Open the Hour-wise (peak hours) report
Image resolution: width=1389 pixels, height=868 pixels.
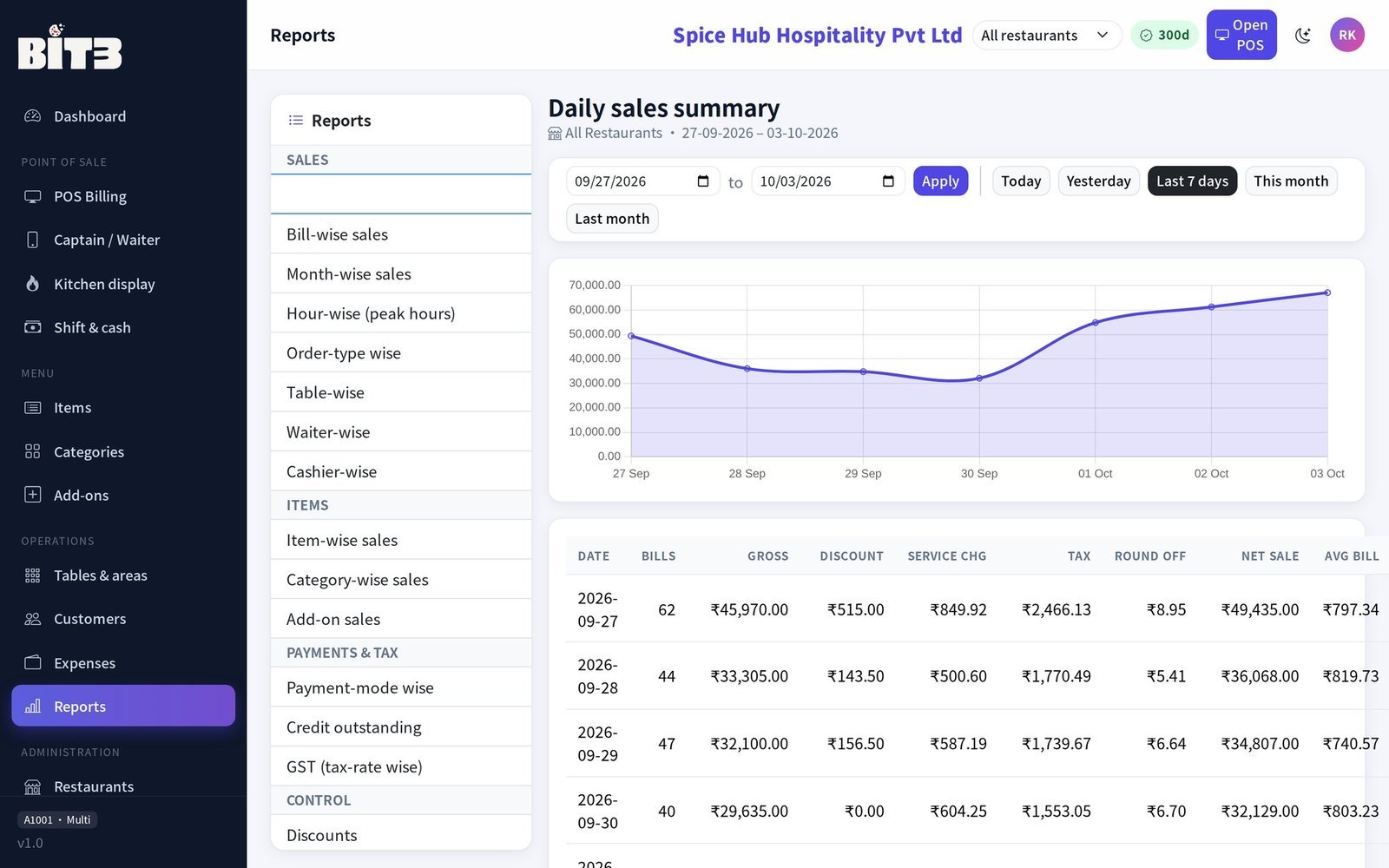401,313
